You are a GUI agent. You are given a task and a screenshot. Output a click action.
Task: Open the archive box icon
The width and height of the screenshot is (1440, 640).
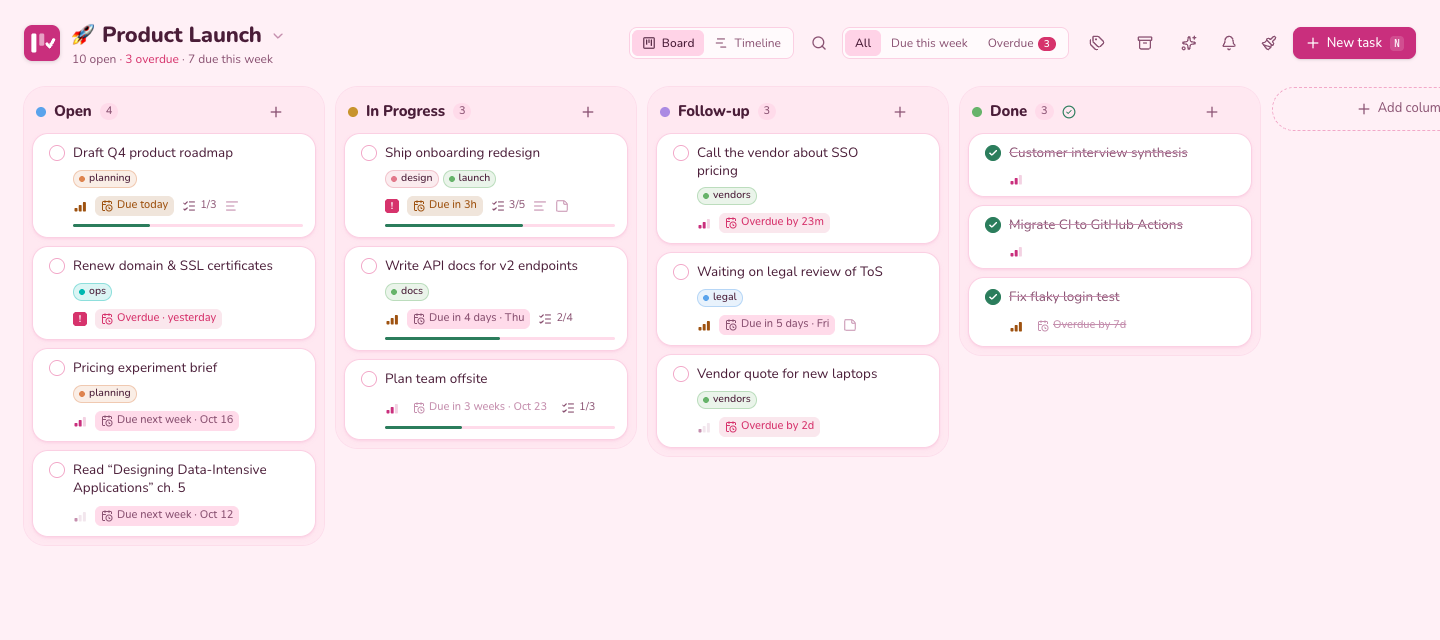1145,43
